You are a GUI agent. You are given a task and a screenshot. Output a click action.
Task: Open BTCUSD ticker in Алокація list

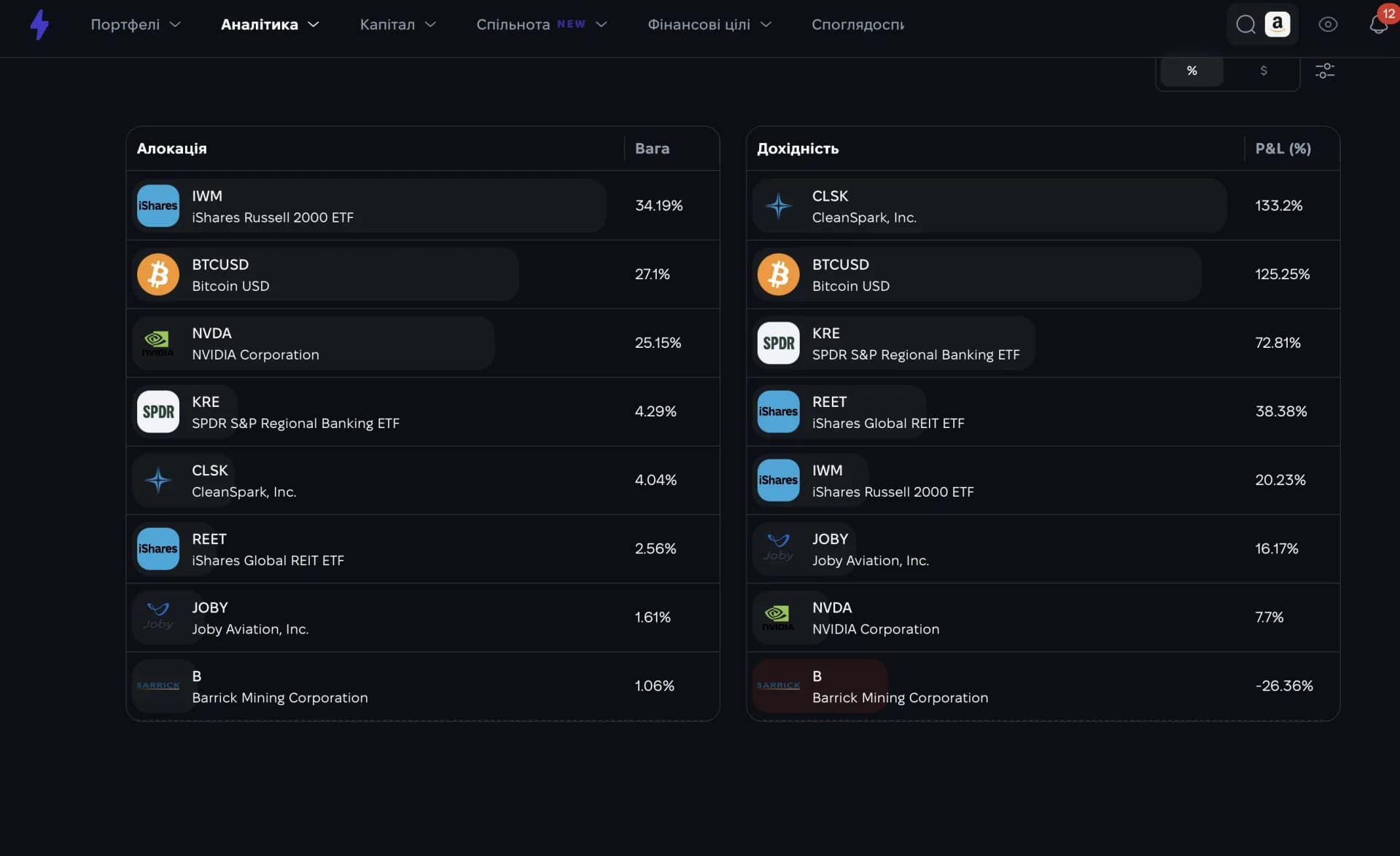coord(220,265)
